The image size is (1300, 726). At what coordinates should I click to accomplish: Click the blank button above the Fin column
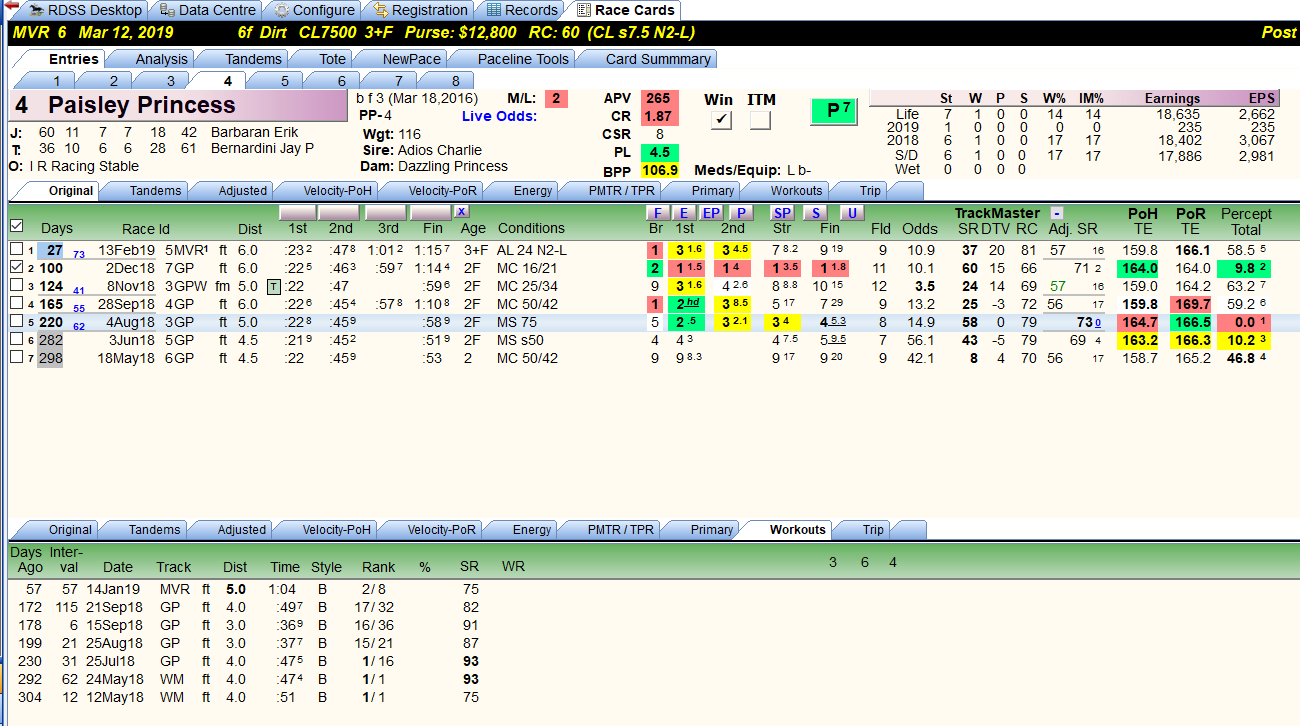(x=431, y=212)
